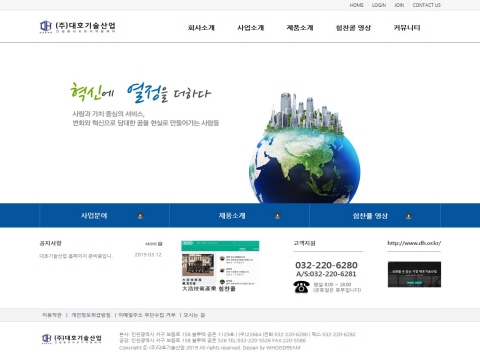This screenshot has height=360, width=480.
Task: Open the 사업소개 menu
Action: coord(250,28)
